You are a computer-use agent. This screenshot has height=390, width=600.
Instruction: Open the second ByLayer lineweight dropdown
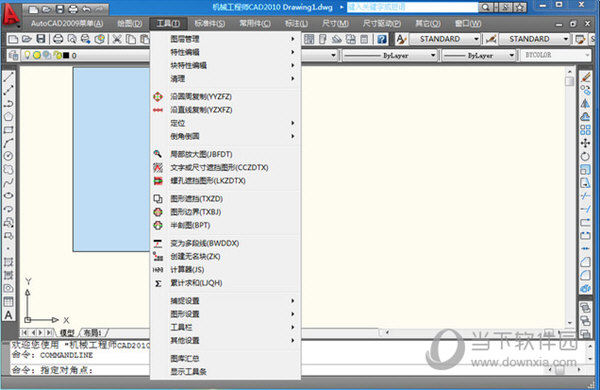point(512,55)
